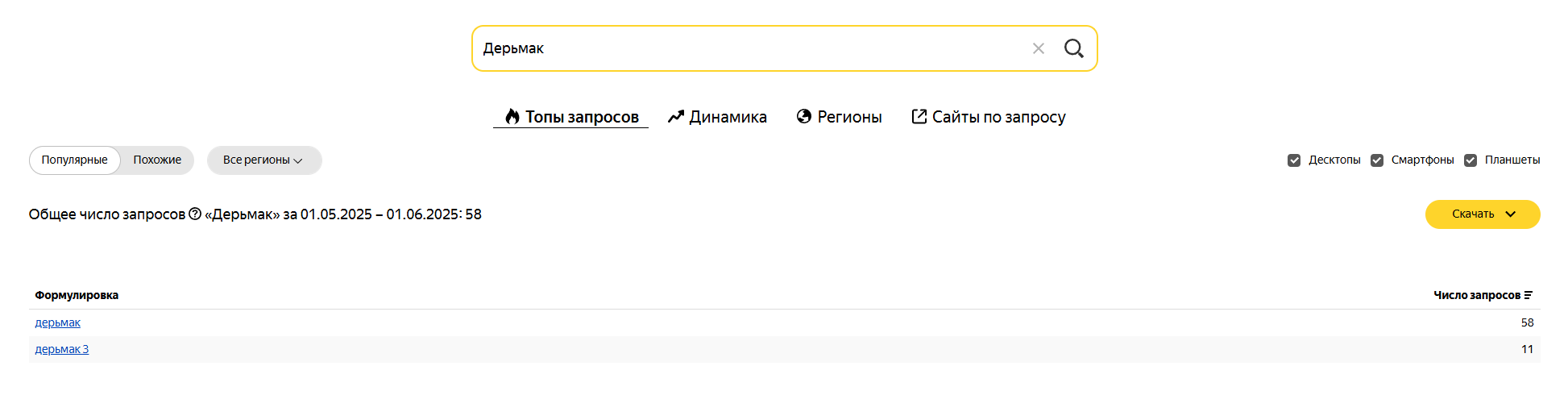Click the question mark help icon

pyautogui.click(x=195, y=214)
